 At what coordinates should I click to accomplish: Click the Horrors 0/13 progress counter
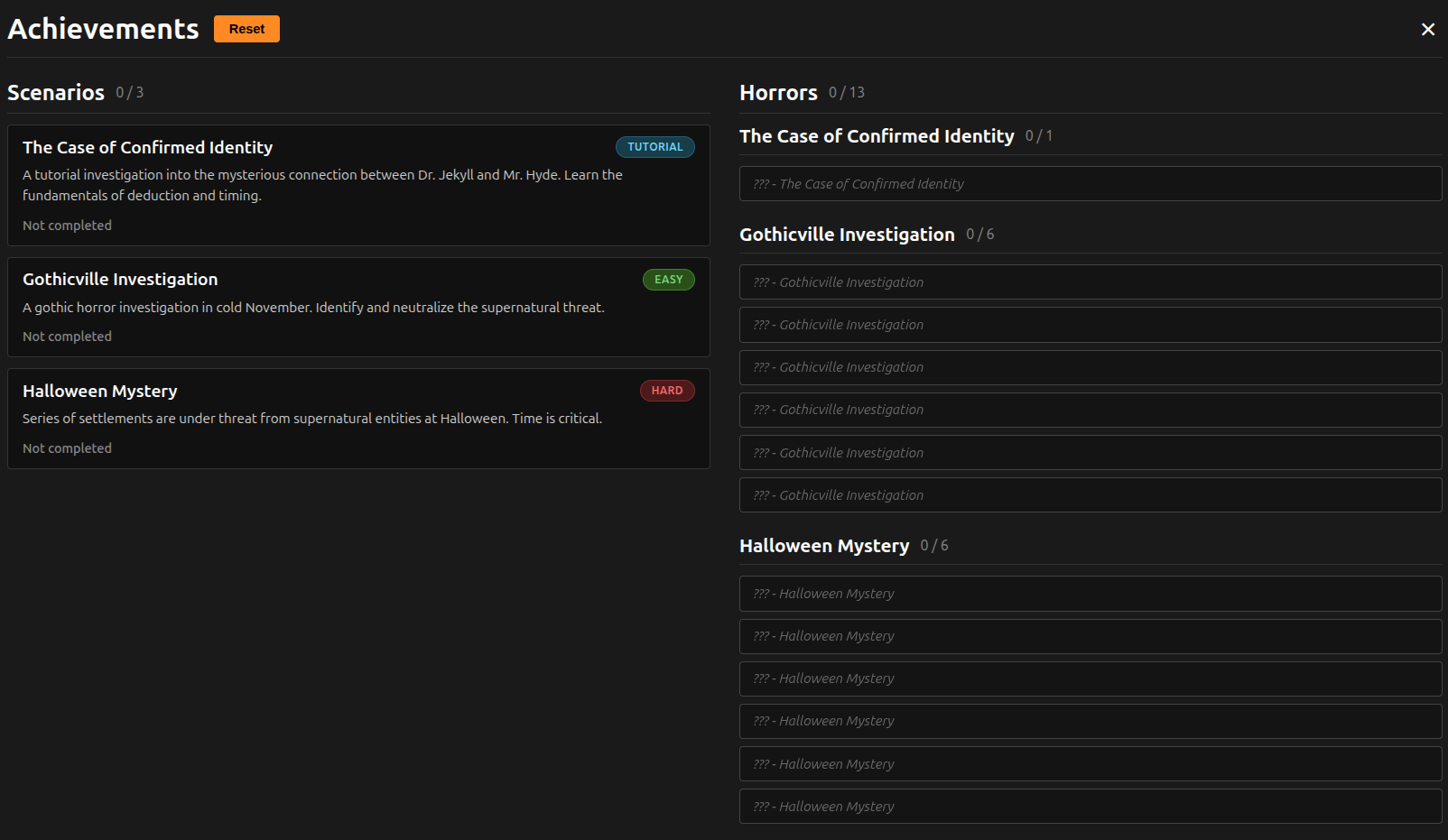[847, 93]
